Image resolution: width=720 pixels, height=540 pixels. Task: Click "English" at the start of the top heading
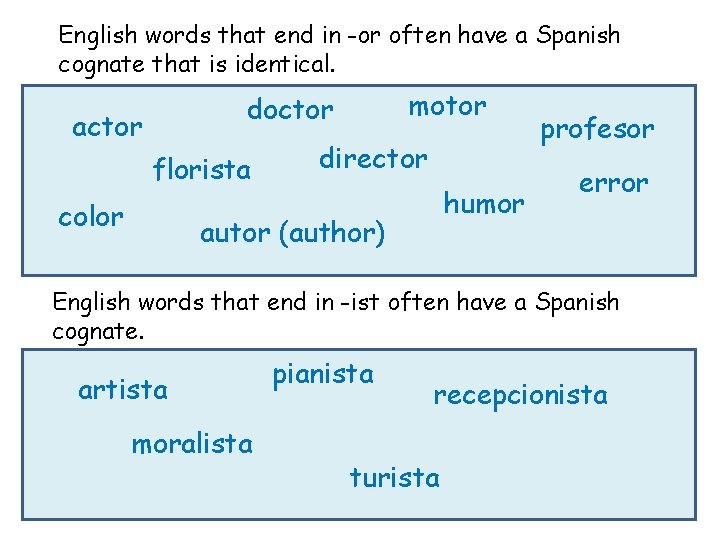tap(98, 36)
